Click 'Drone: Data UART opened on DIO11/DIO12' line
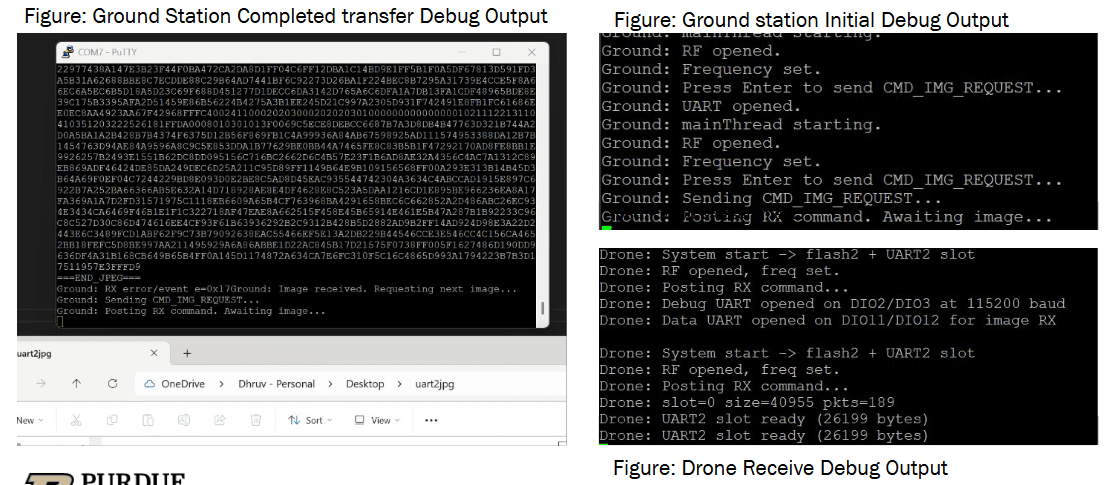This screenshot has height=485, width=1115. point(828,320)
